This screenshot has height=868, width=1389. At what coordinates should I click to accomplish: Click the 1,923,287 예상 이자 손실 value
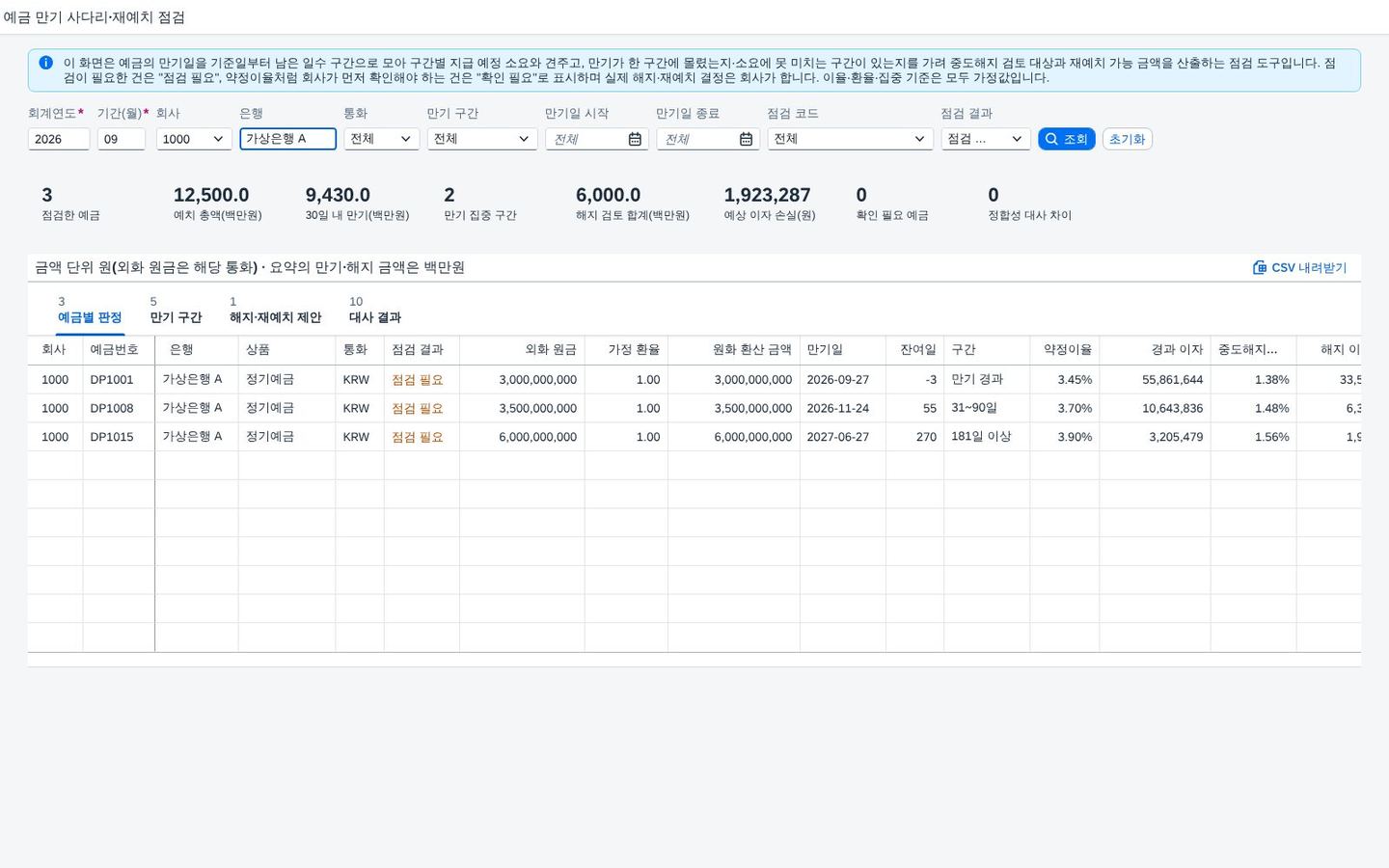[x=768, y=195]
